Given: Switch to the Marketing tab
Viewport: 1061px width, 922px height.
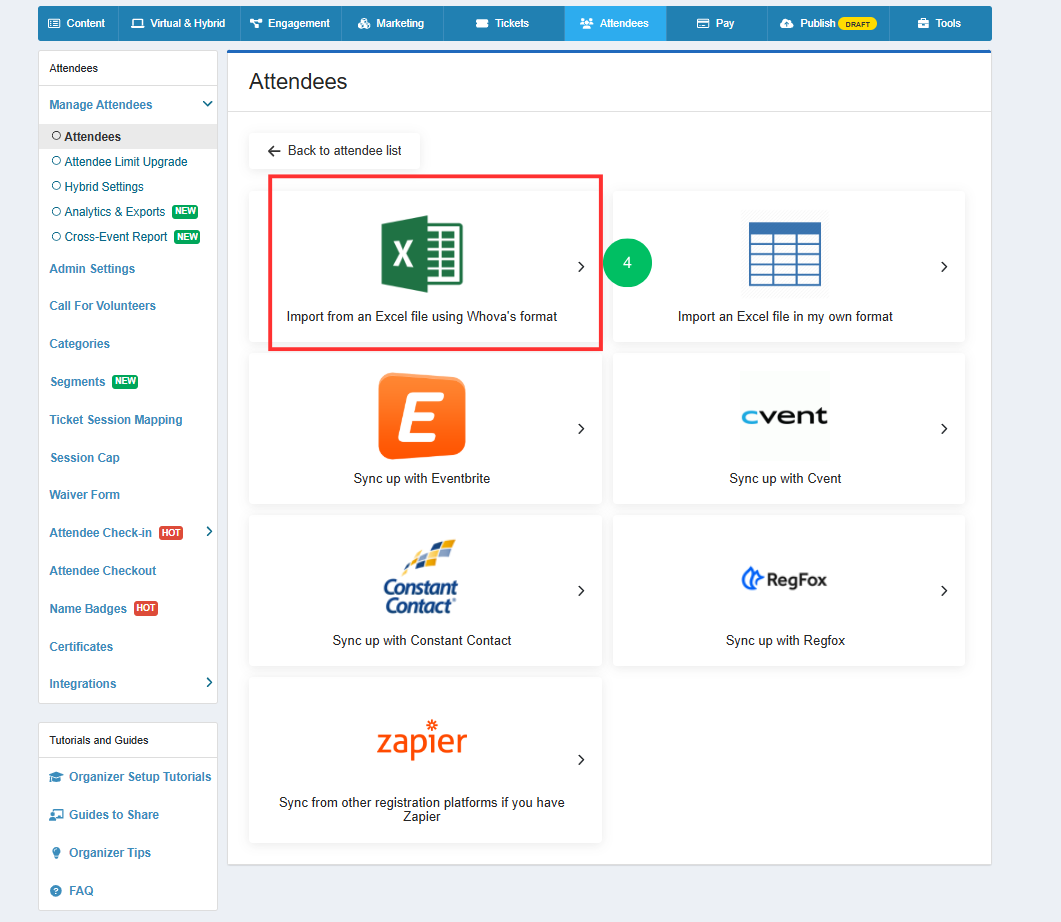Looking at the screenshot, I should coord(392,23).
